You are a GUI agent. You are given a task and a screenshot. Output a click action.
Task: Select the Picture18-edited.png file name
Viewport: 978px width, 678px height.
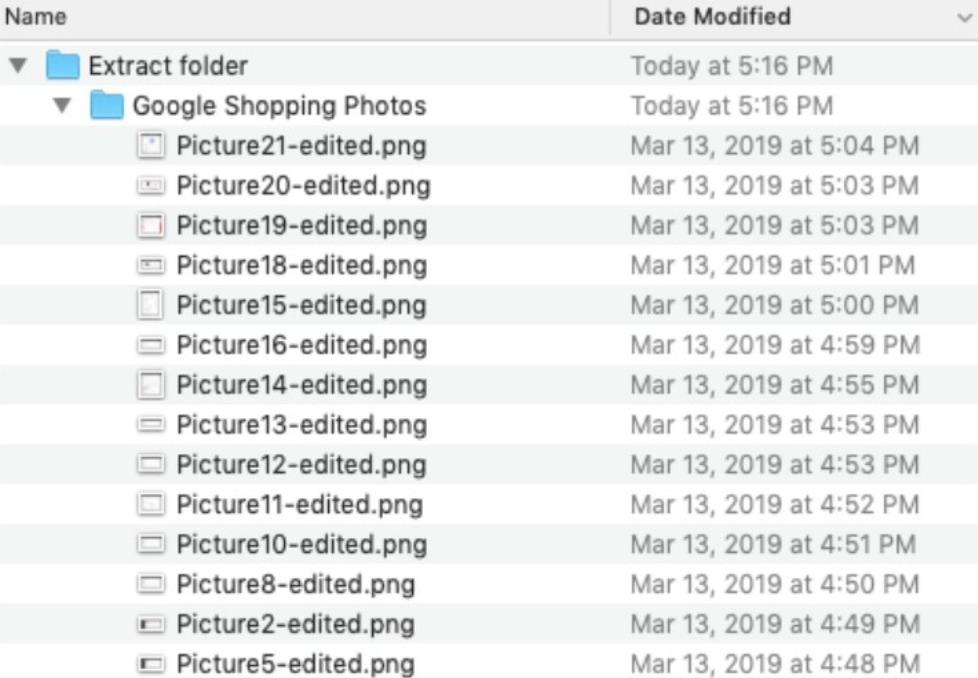301,266
